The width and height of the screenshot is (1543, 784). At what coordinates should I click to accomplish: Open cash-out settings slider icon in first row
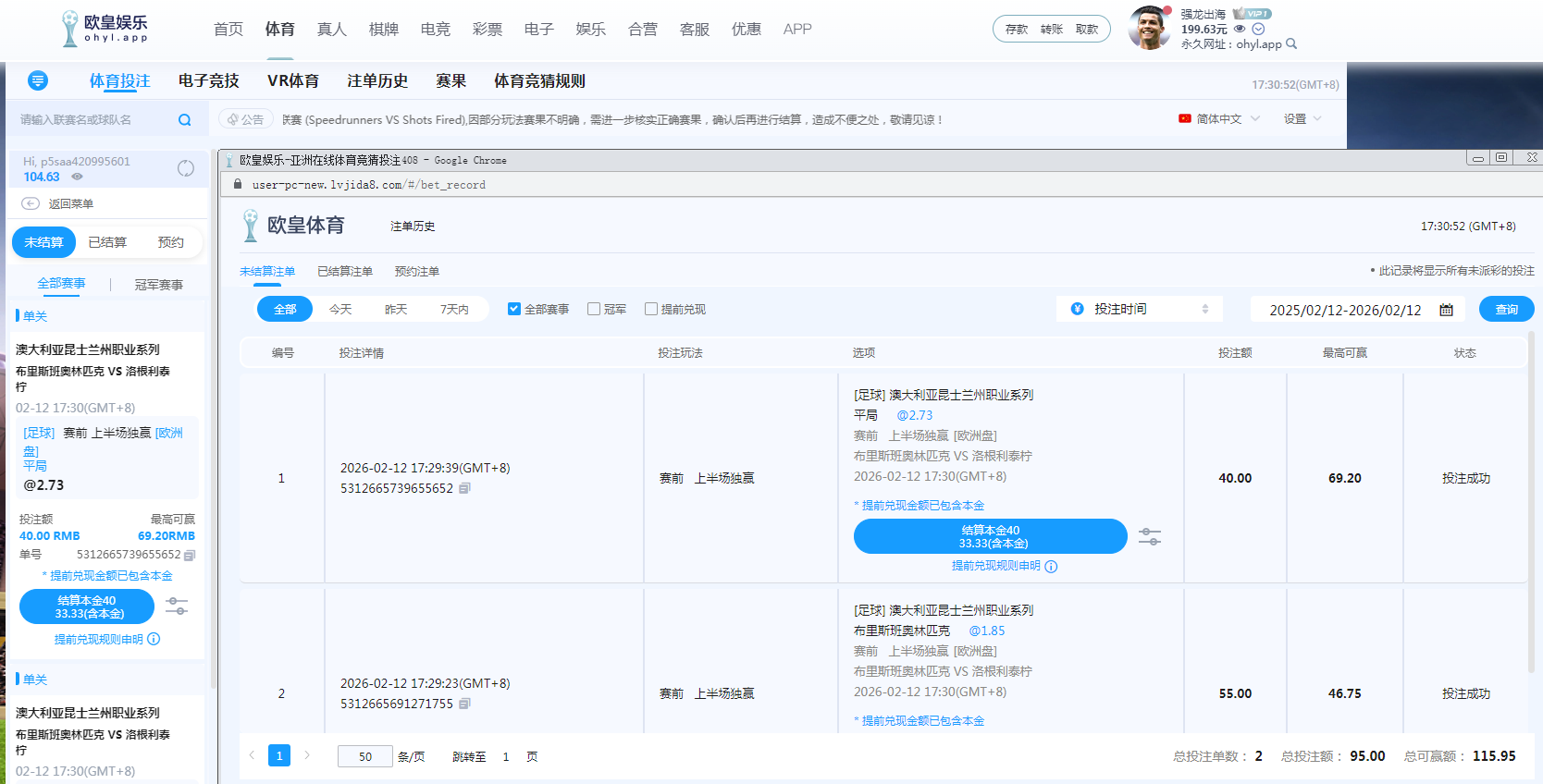(x=1150, y=536)
